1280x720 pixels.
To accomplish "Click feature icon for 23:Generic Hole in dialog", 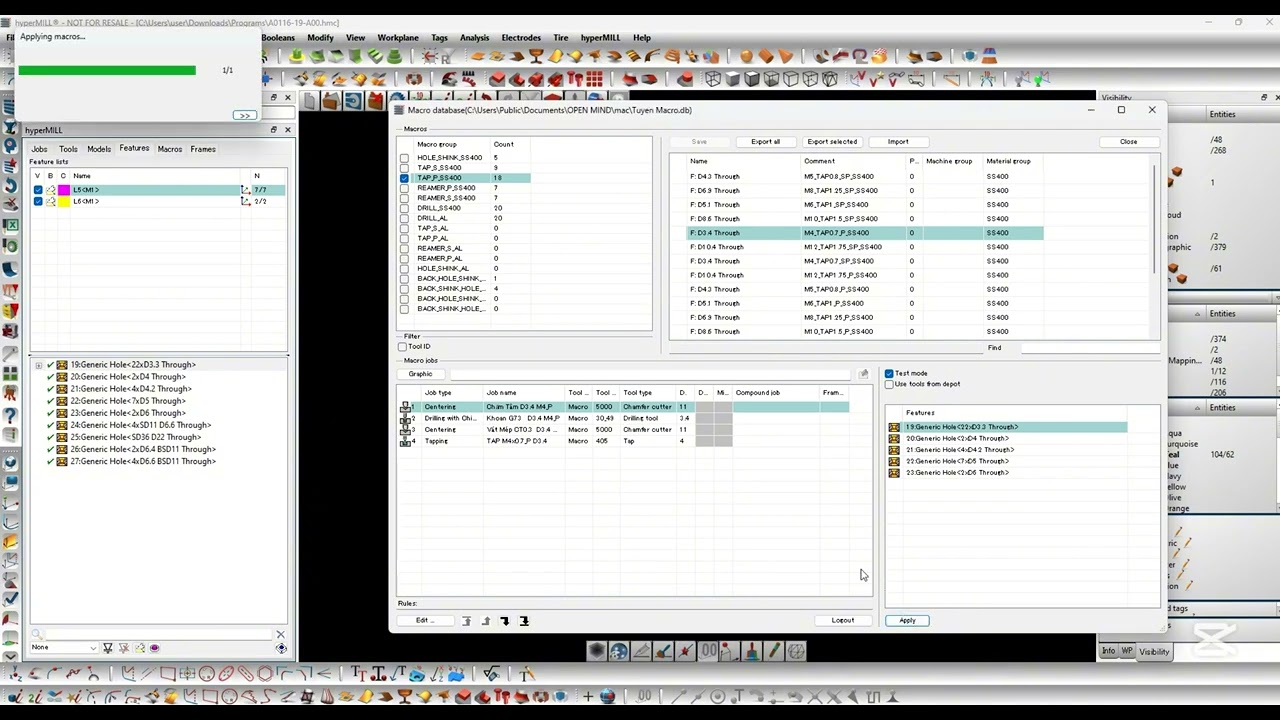I will point(894,473).
